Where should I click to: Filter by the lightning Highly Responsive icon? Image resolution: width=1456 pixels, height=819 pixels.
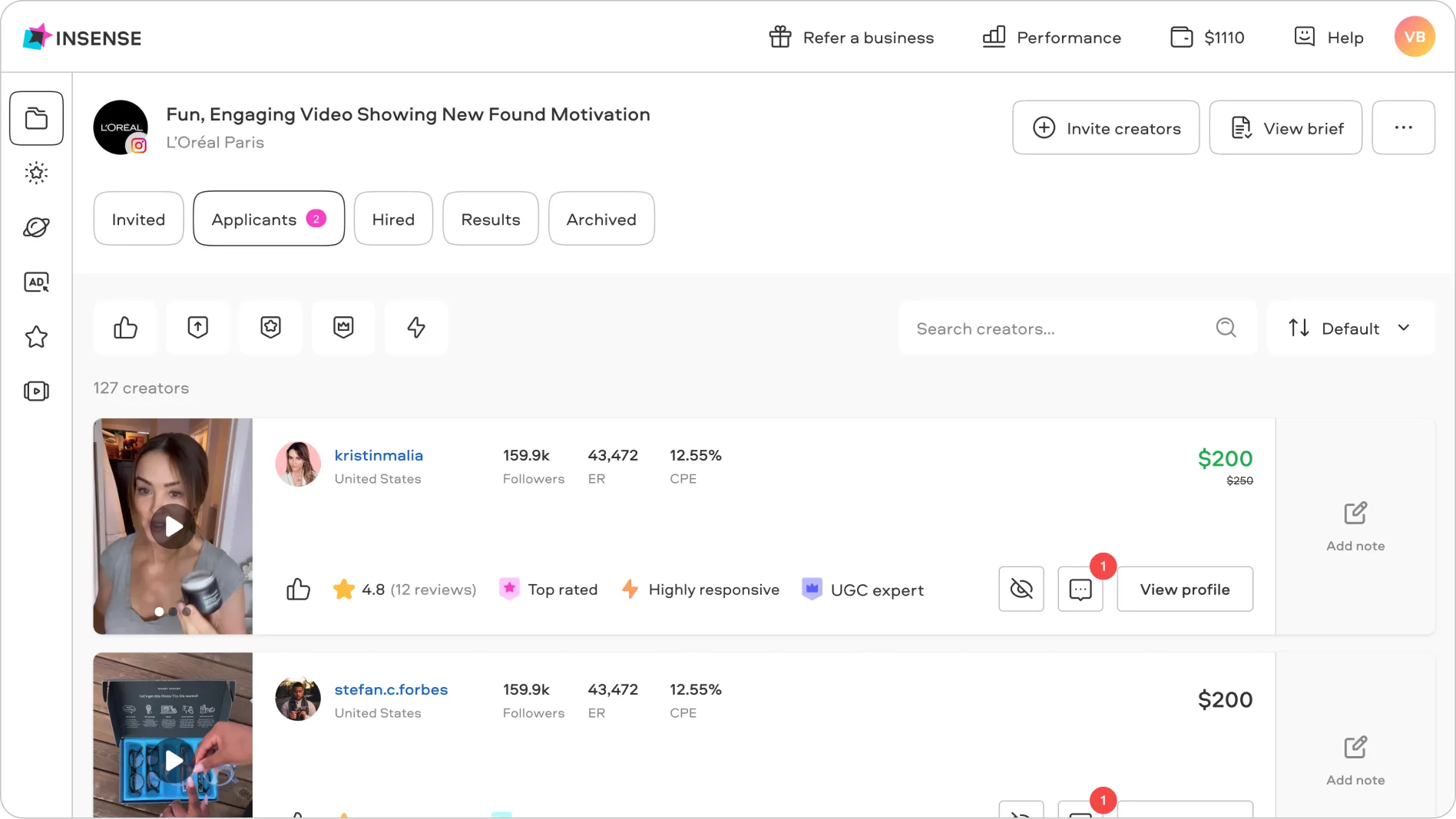click(415, 328)
